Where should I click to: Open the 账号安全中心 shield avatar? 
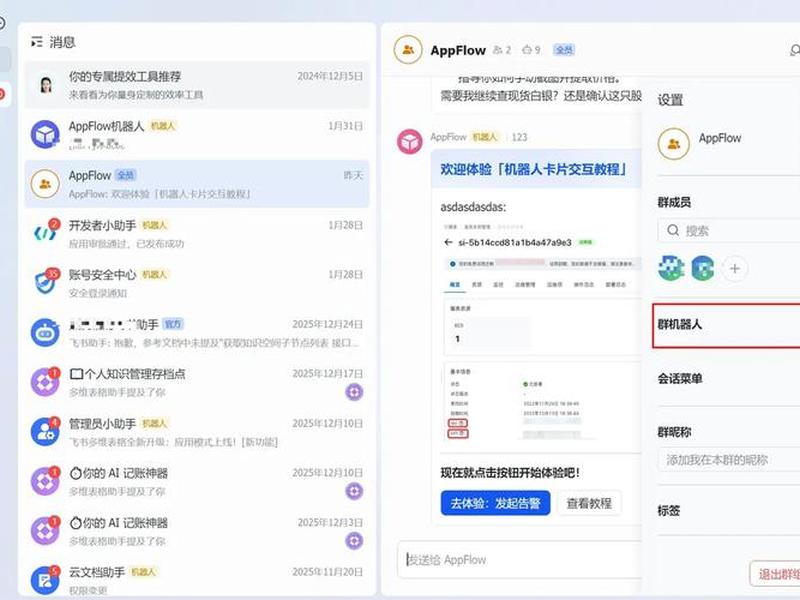(45, 283)
